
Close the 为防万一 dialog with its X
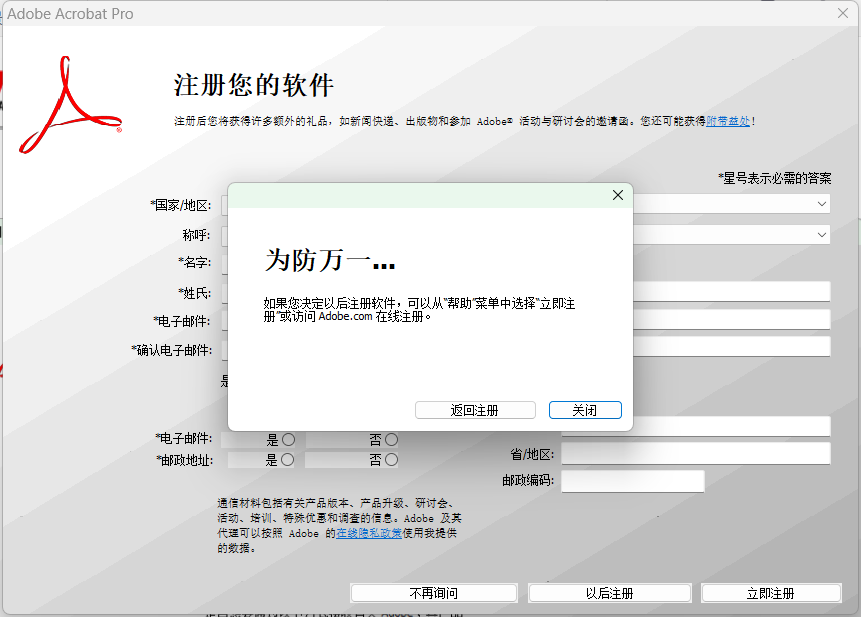(618, 195)
